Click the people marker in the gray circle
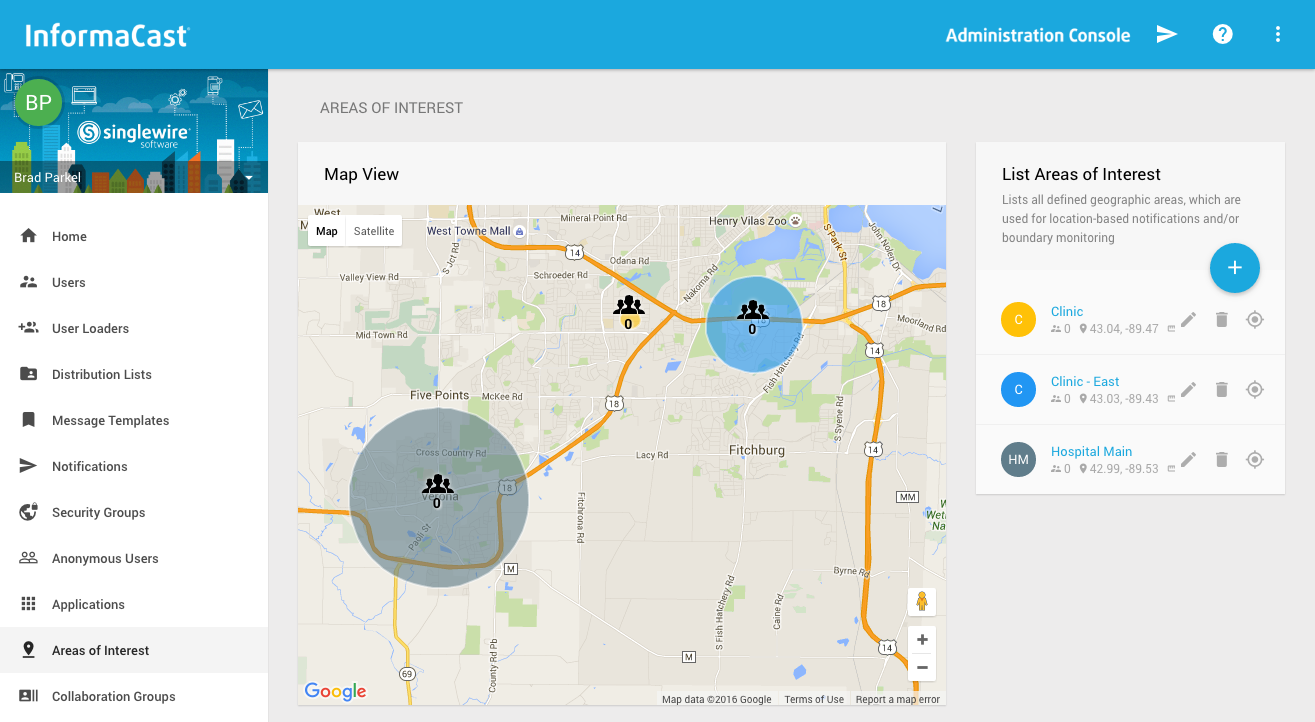This screenshot has width=1315, height=722. 437,486
